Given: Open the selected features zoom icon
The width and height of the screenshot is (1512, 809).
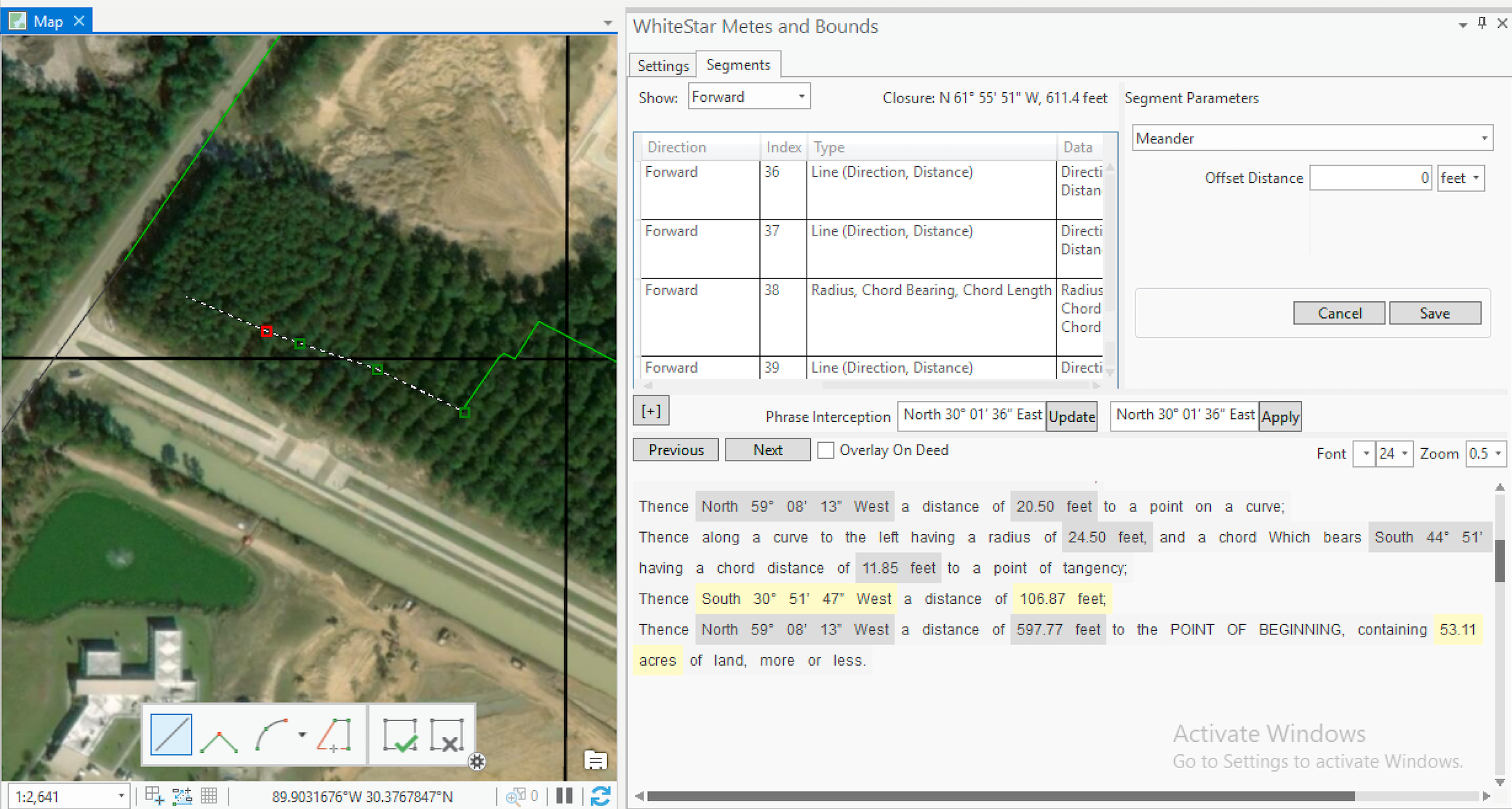Looking at the screenshot, I should point(515,797).
